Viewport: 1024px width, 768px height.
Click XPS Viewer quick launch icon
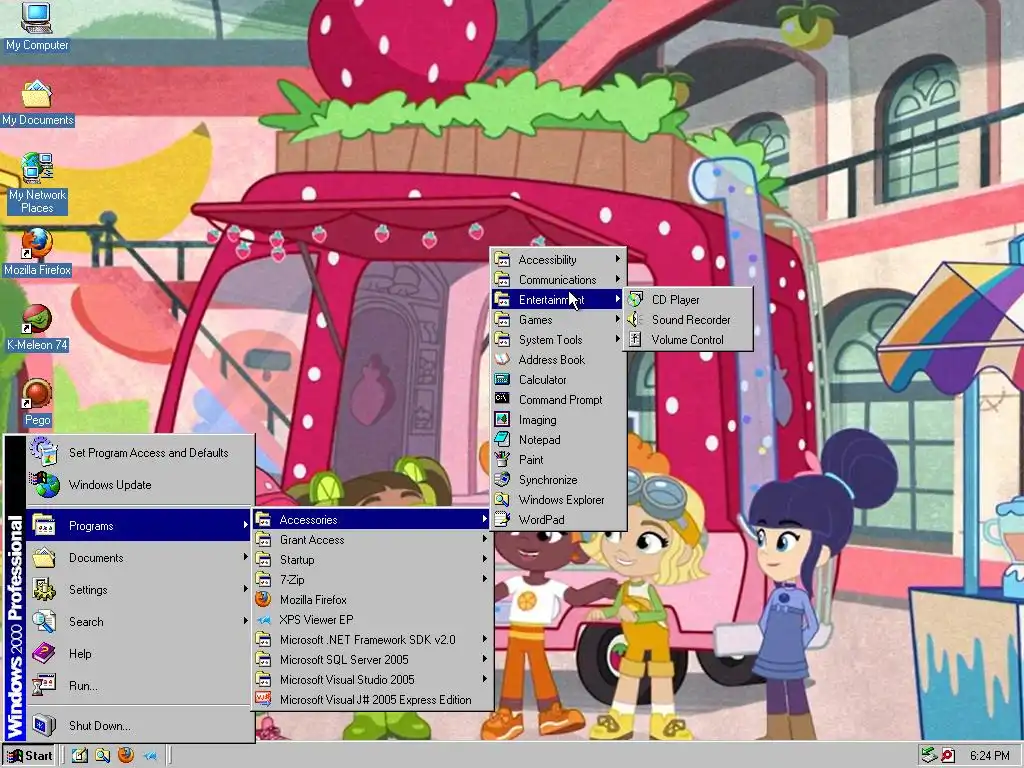point(150,756)
